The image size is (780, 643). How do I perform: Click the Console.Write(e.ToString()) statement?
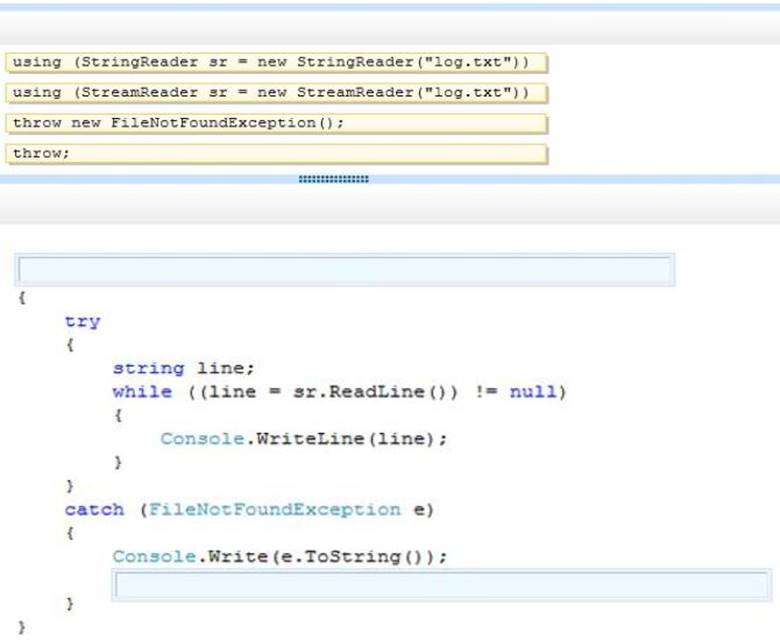(x=280, y=556)
